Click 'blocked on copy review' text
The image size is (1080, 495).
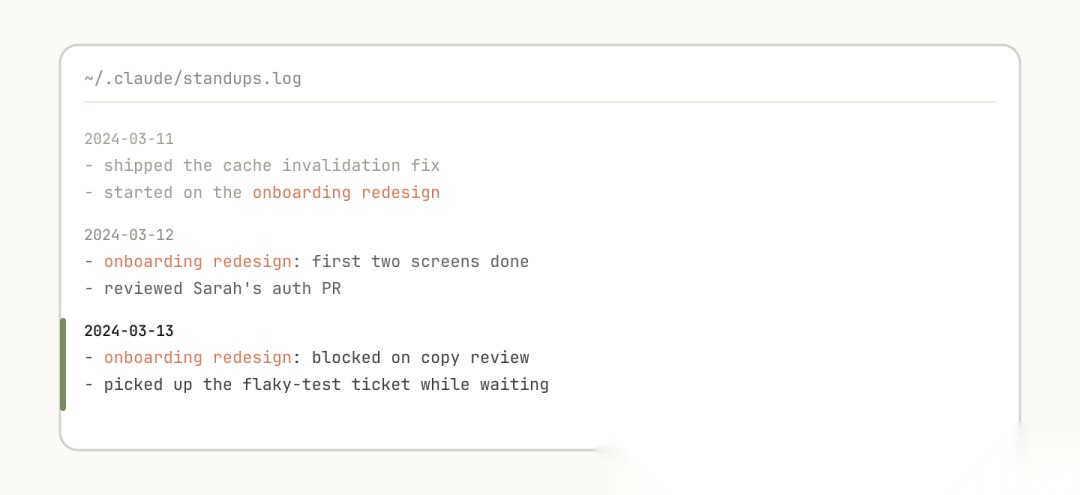point(420,358)
